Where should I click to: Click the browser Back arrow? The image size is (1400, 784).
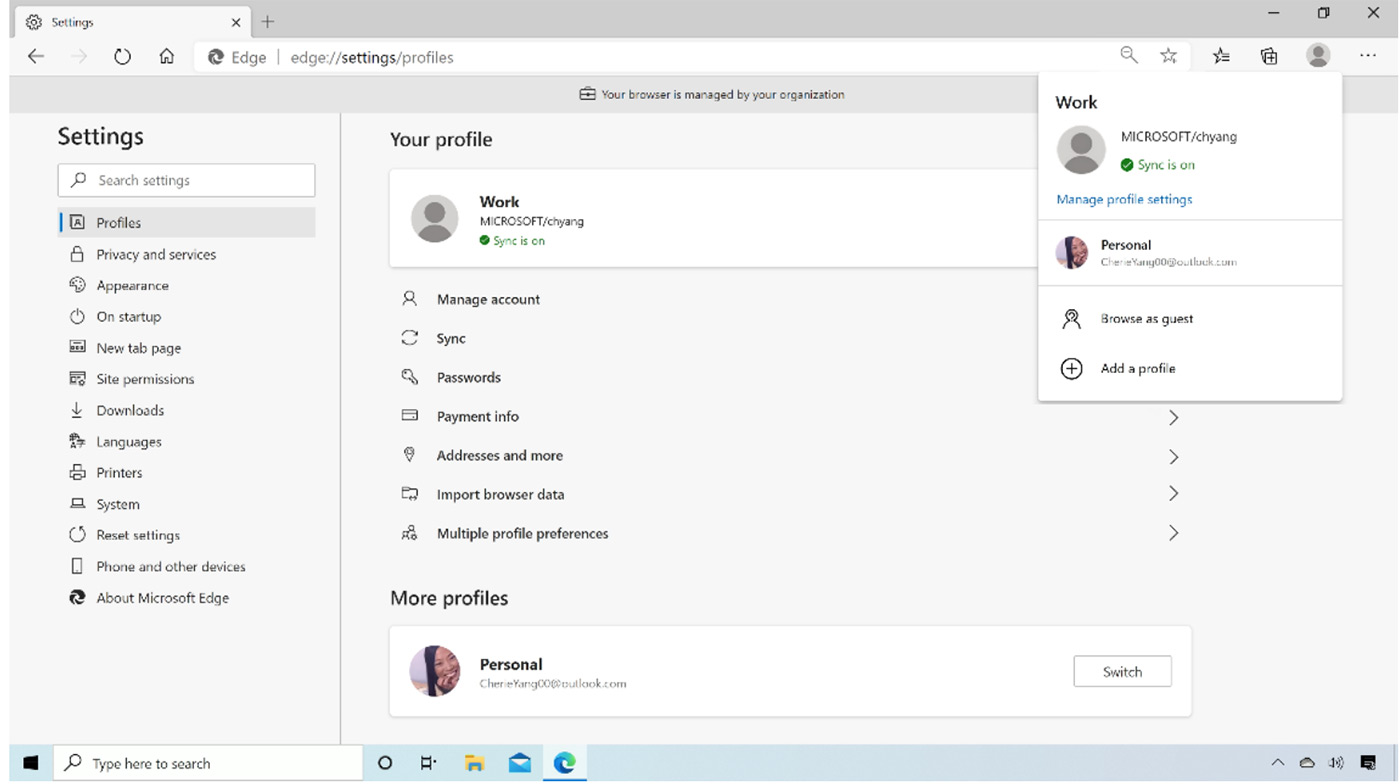[36, 57]
